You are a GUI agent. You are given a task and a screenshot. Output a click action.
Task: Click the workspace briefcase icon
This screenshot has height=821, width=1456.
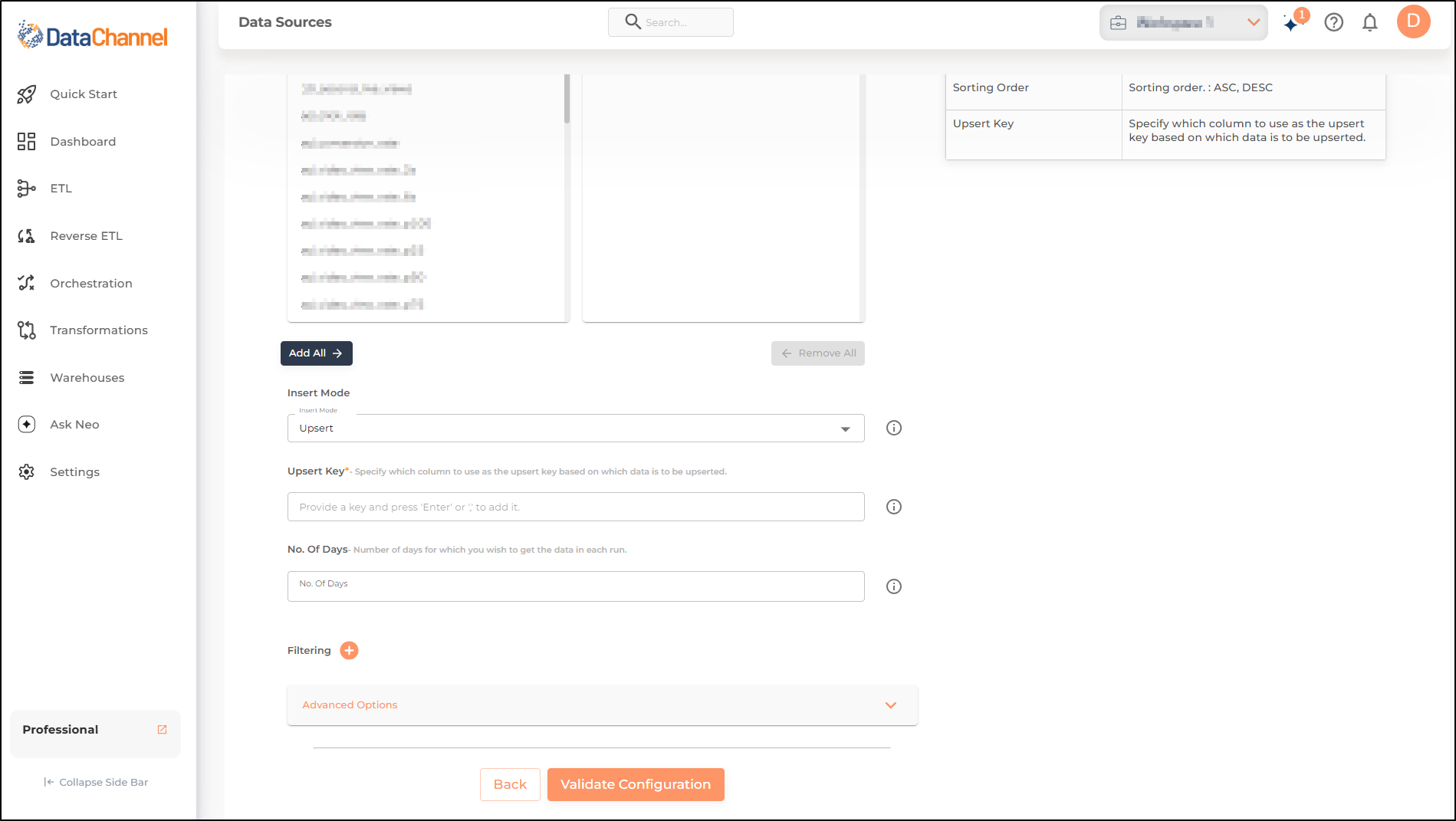(x=1119, y=23)
